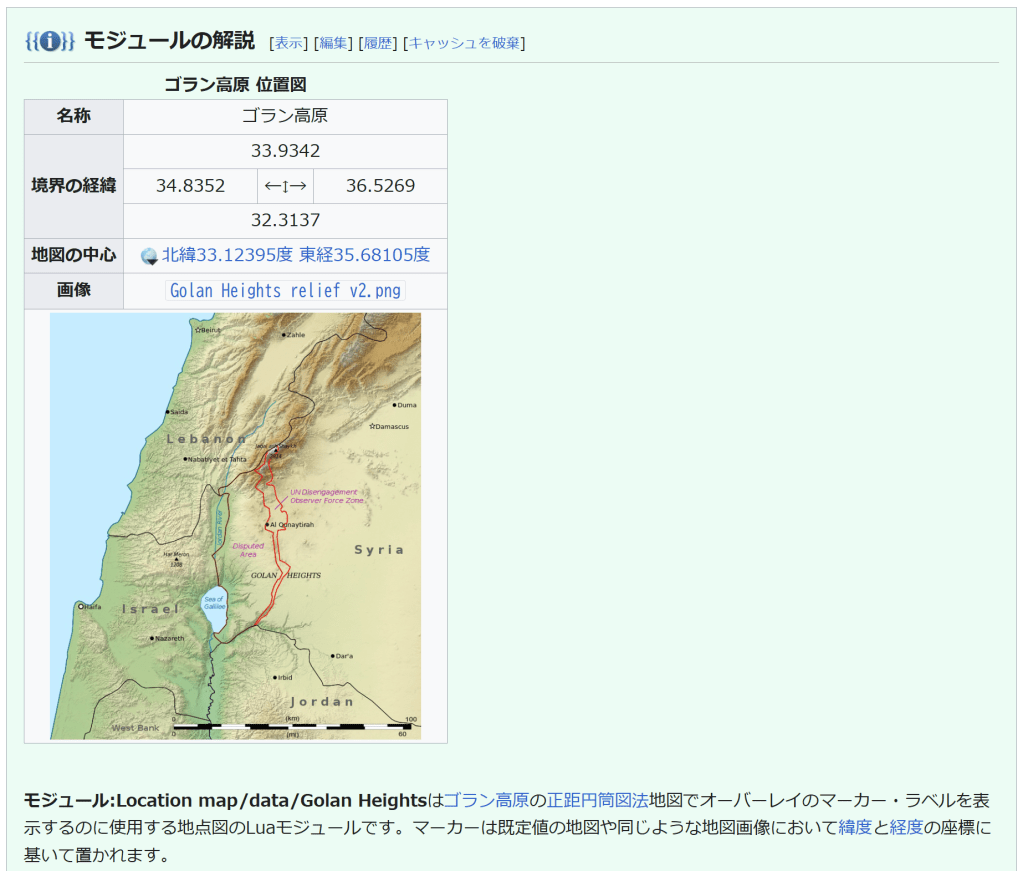
Task: Click the Haifa city marker on the map
Action: point(81,606)
